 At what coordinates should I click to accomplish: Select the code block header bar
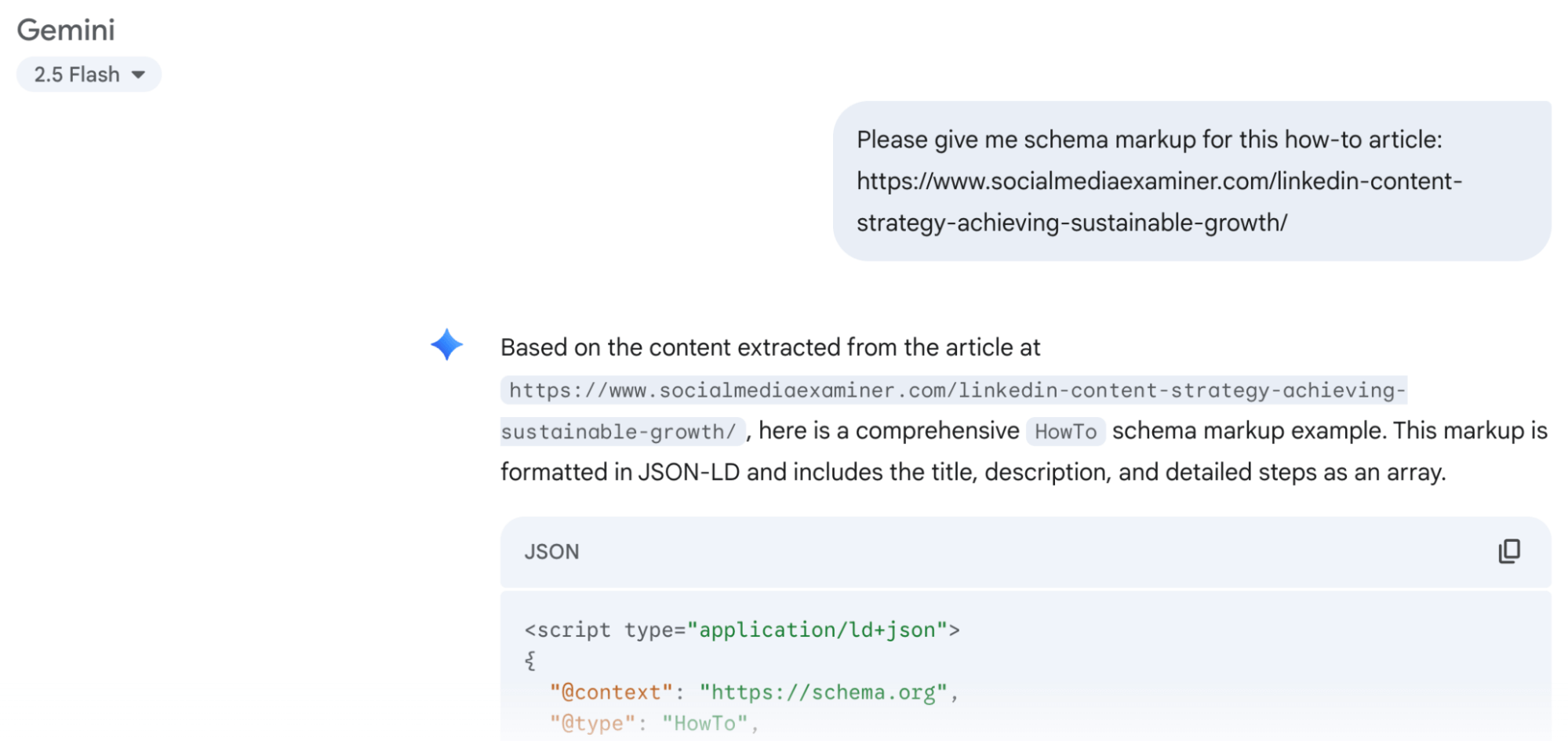tap(1020, 551)
